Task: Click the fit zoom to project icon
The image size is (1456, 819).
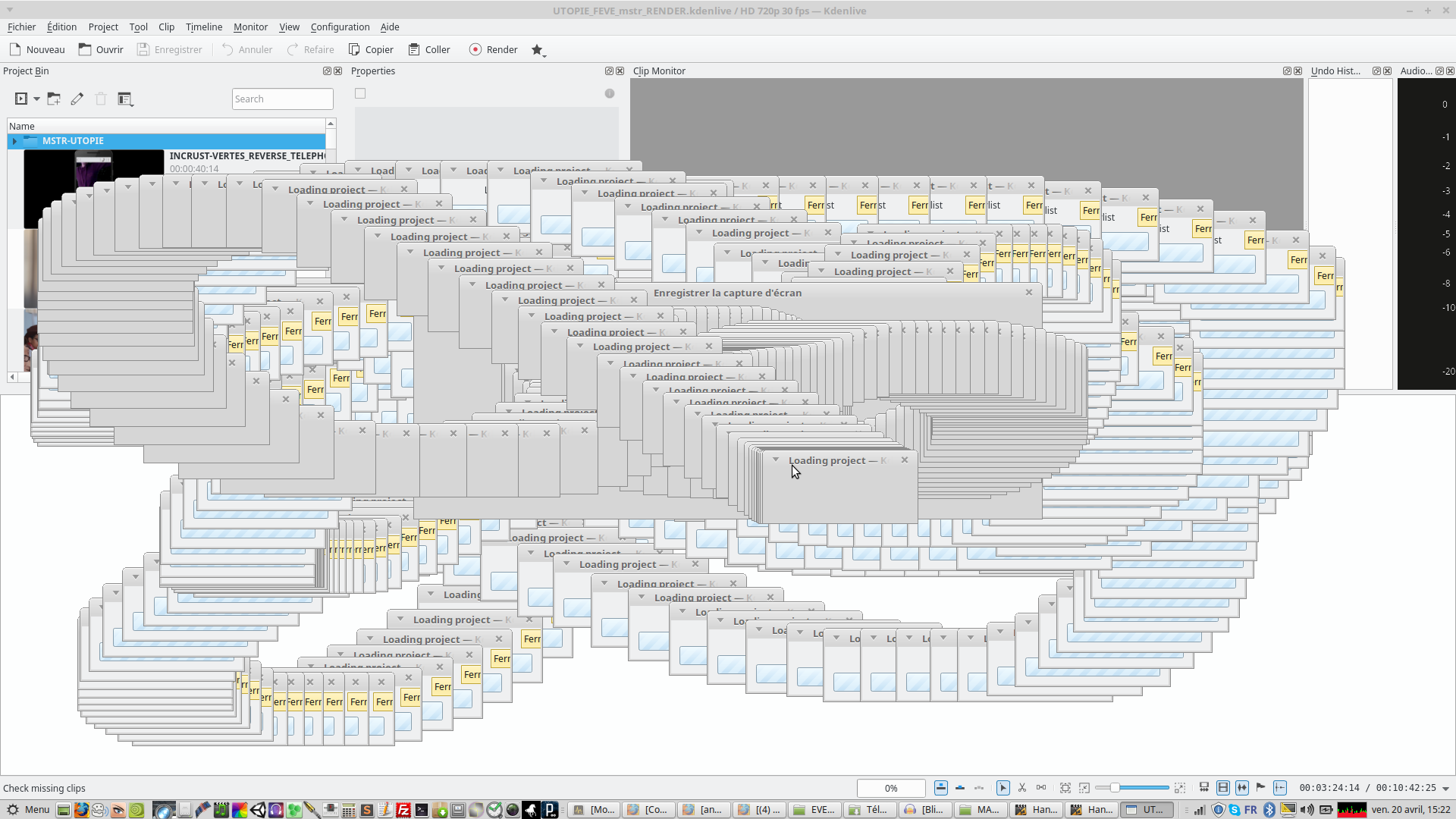Action: coord(1065,788)
